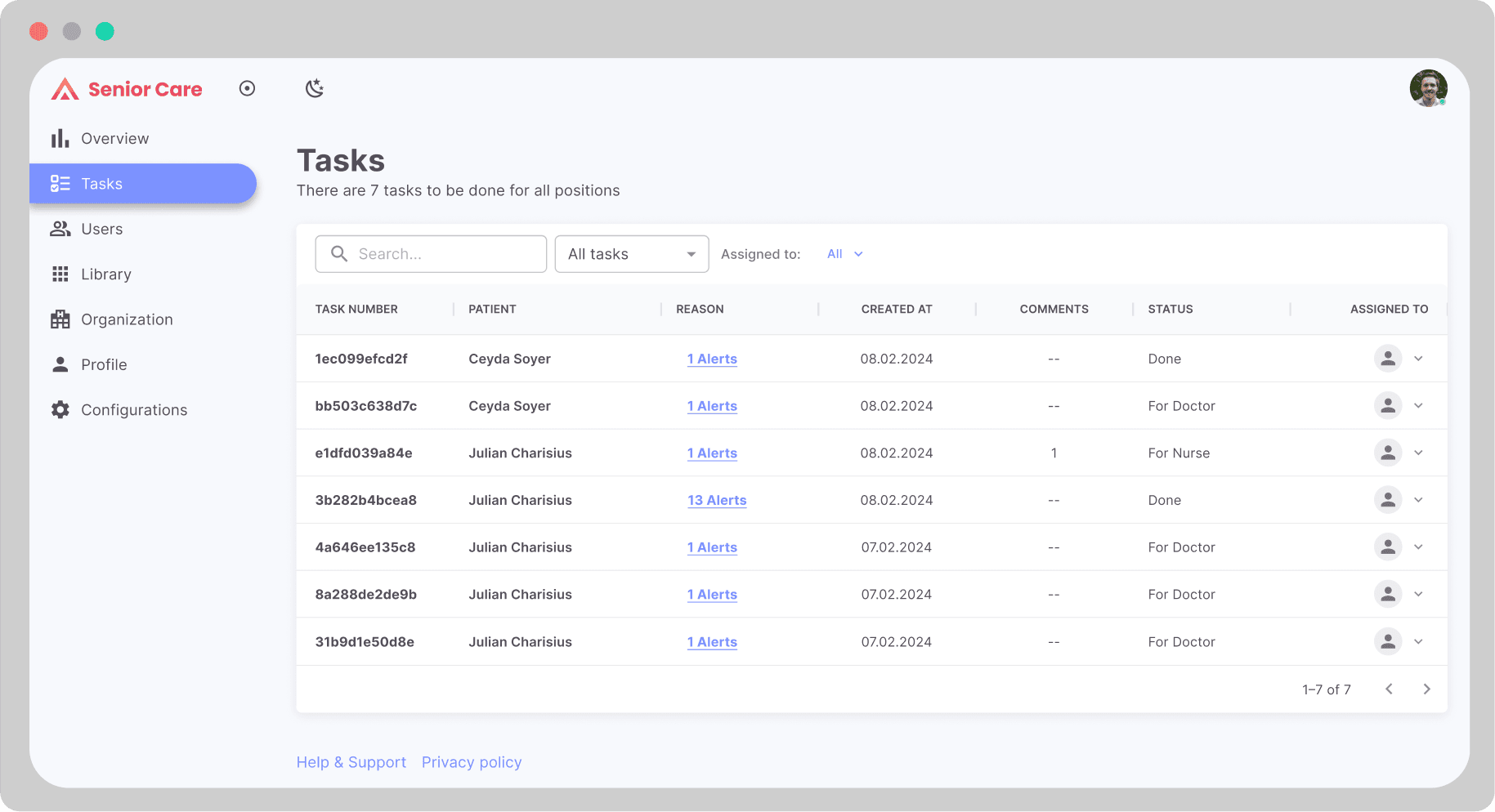
Task: Open the Users section via its icon
Action: pos(60,229)
